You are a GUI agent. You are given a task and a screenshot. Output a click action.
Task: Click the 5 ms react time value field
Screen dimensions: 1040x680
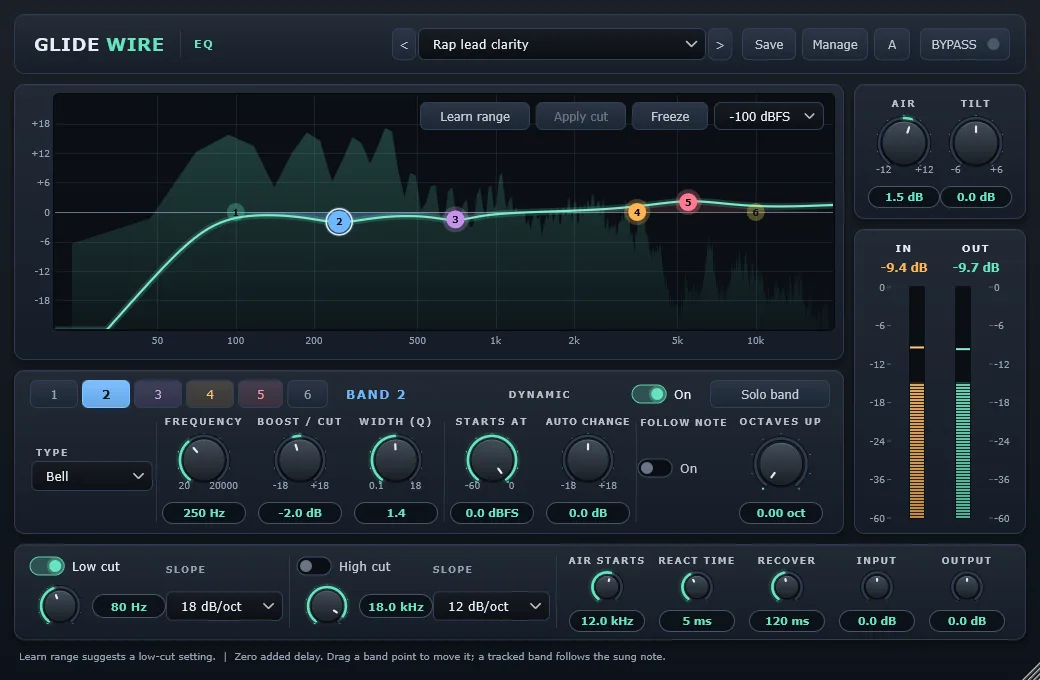coord(696,621)
